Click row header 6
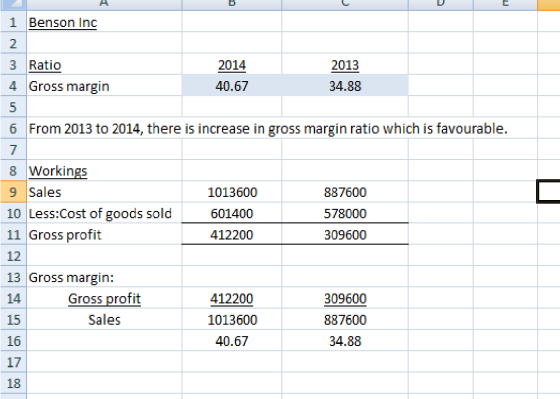This screenshot has width=560, height=399. coord(13,128)
